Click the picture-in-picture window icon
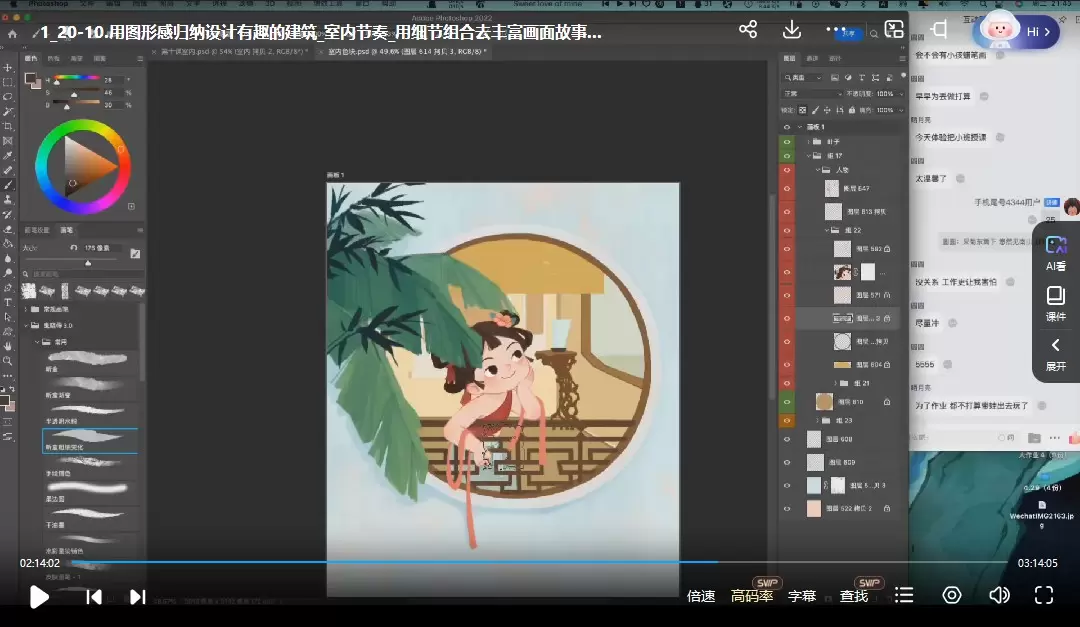The height and width of the screenshot is (627, 1080). point(894,29)
